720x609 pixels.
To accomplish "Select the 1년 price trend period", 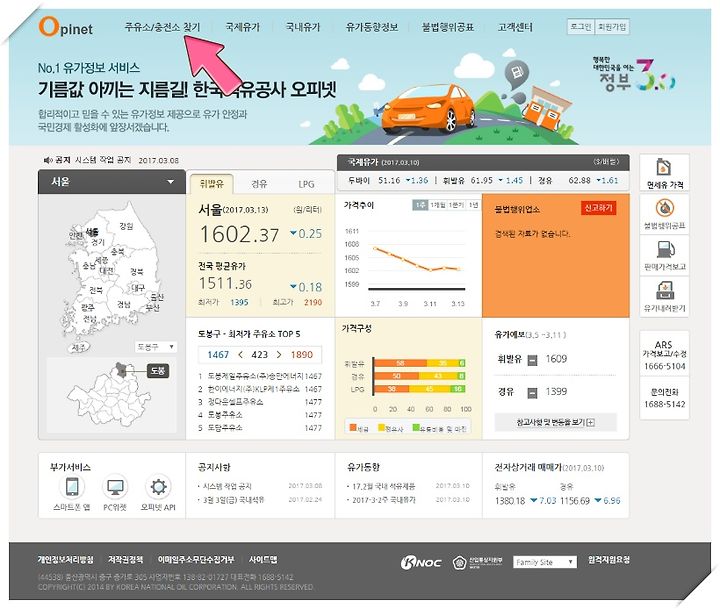I will [x=473, y=205].
